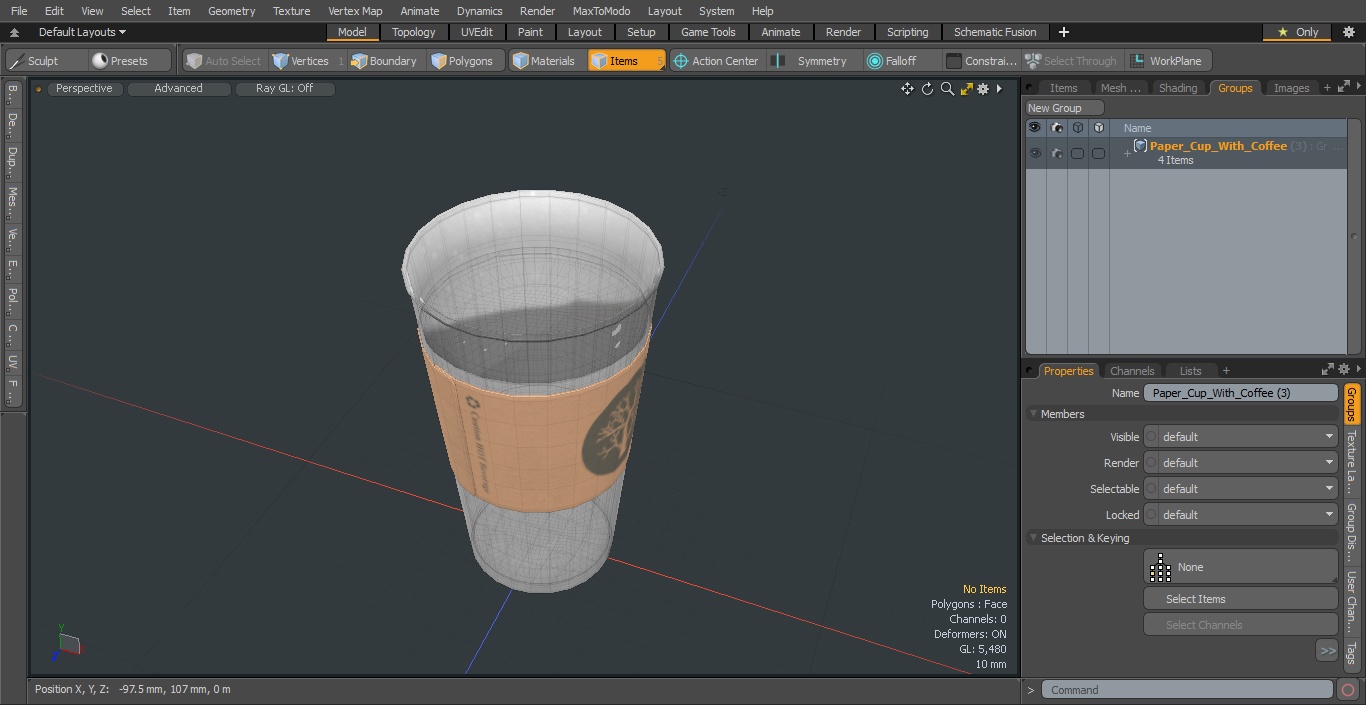
Task: Click the viewport move/pan icon
Action: click(907, 89)
